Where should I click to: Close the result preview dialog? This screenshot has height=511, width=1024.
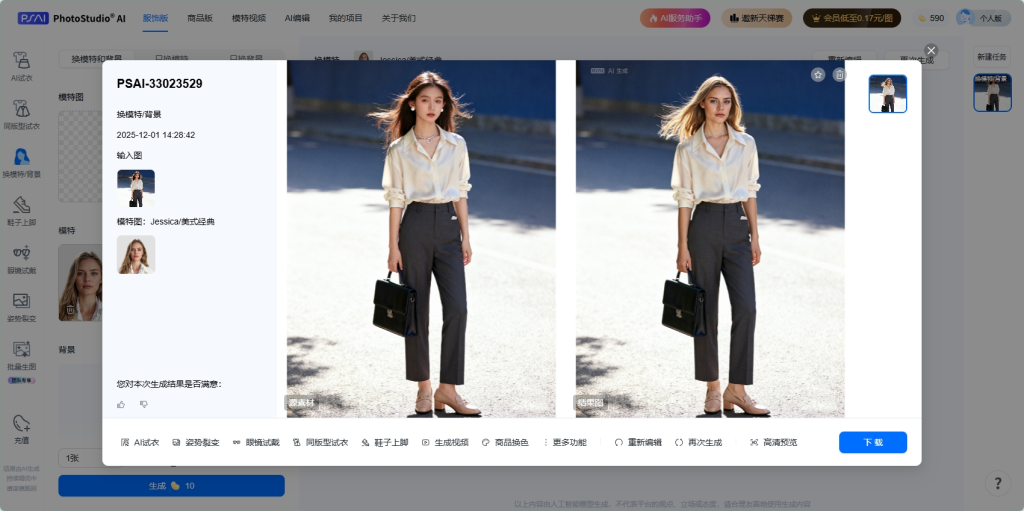click(x=931, y=50)
